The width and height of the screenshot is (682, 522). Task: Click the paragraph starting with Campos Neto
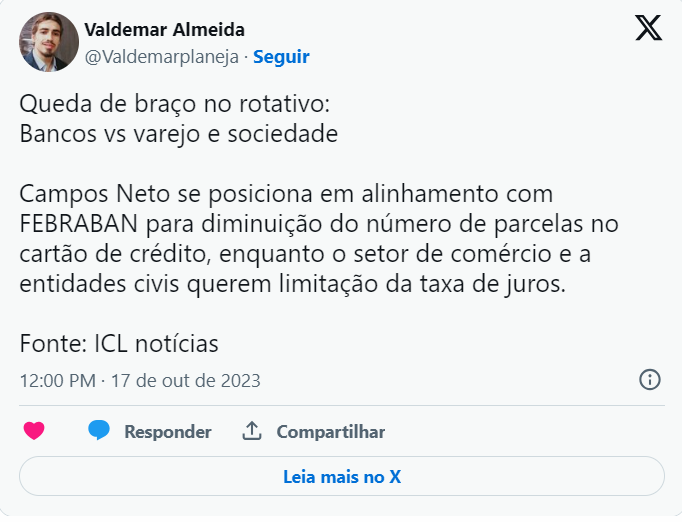(285, 193)
